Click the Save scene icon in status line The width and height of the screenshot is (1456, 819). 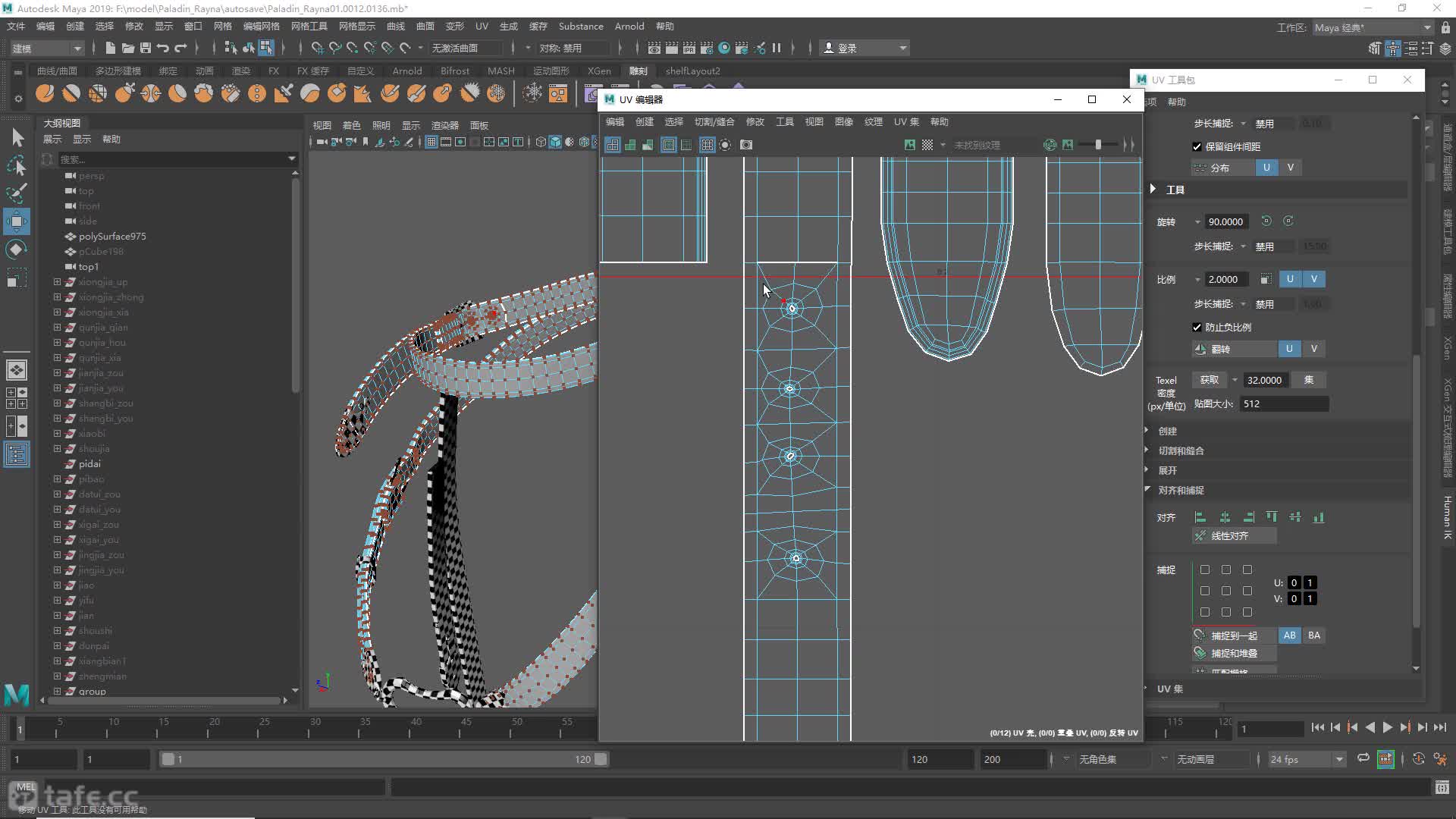click(x=145, y=48)
